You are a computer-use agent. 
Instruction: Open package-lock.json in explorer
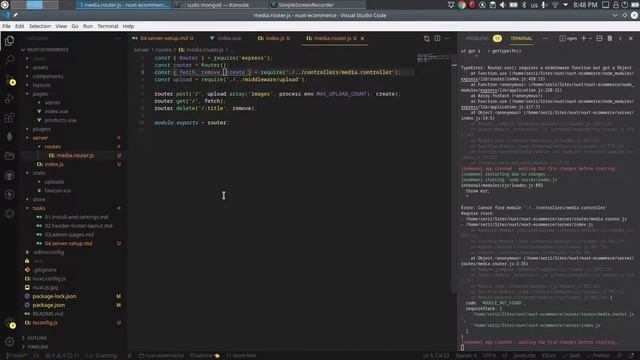[x=54, y=296]
